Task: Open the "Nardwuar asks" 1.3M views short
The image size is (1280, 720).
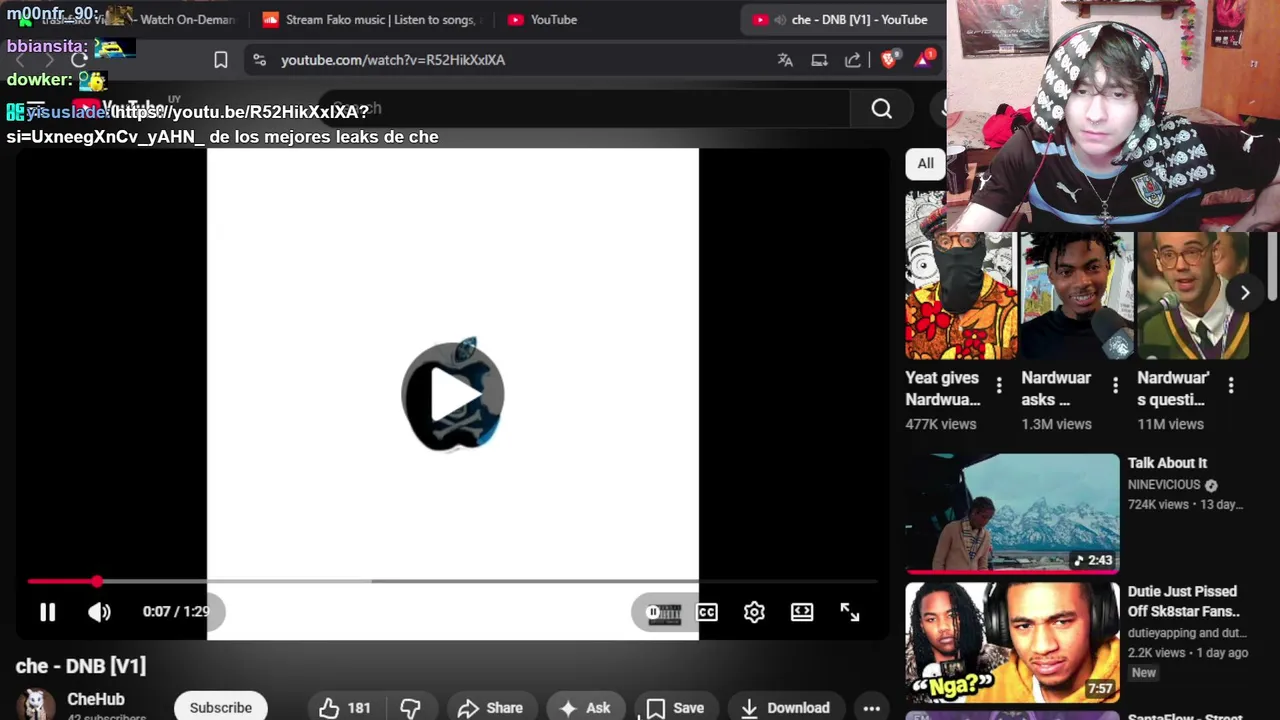Action: coord(1077,296)
